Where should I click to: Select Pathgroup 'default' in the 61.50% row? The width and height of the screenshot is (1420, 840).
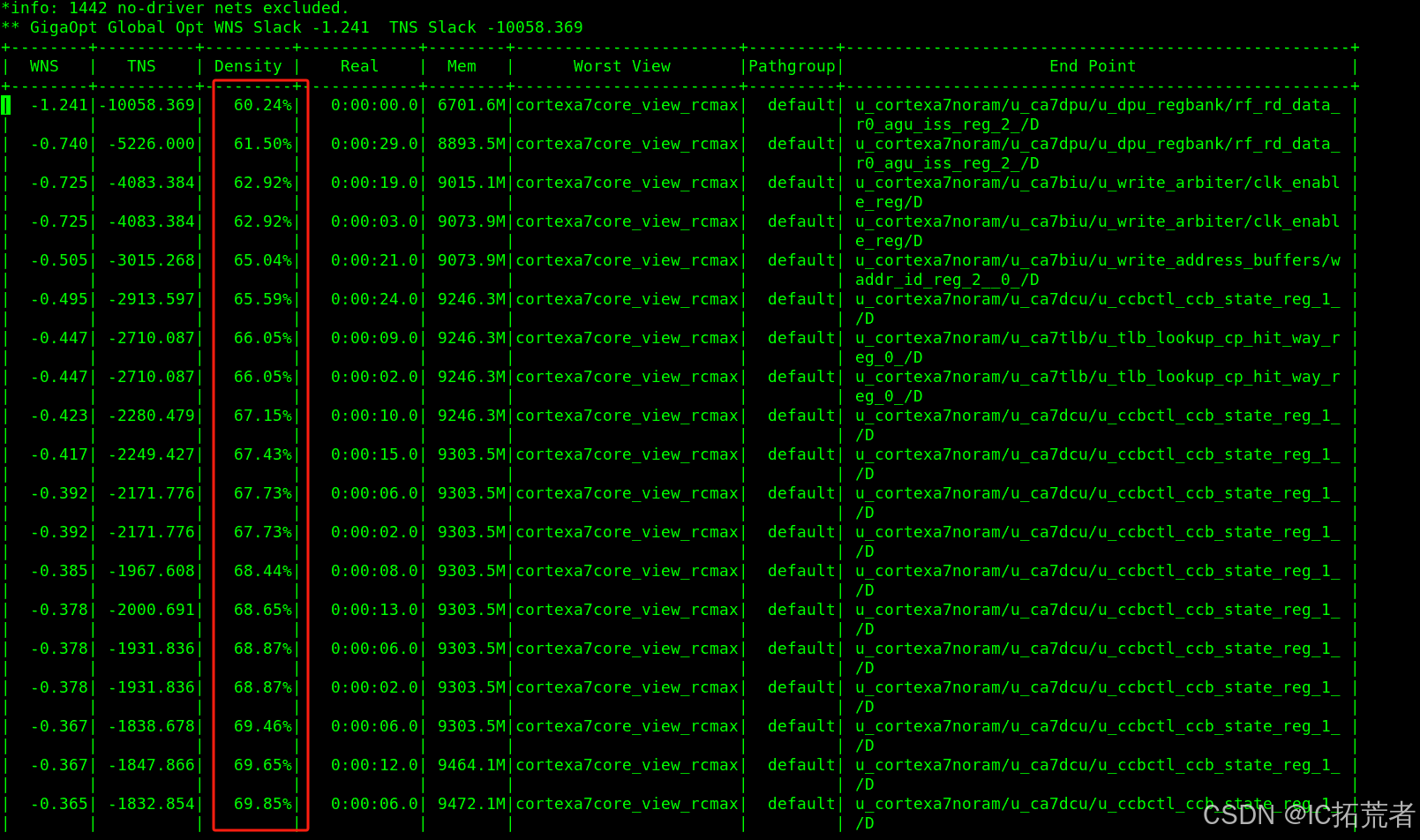click(801, 144)
